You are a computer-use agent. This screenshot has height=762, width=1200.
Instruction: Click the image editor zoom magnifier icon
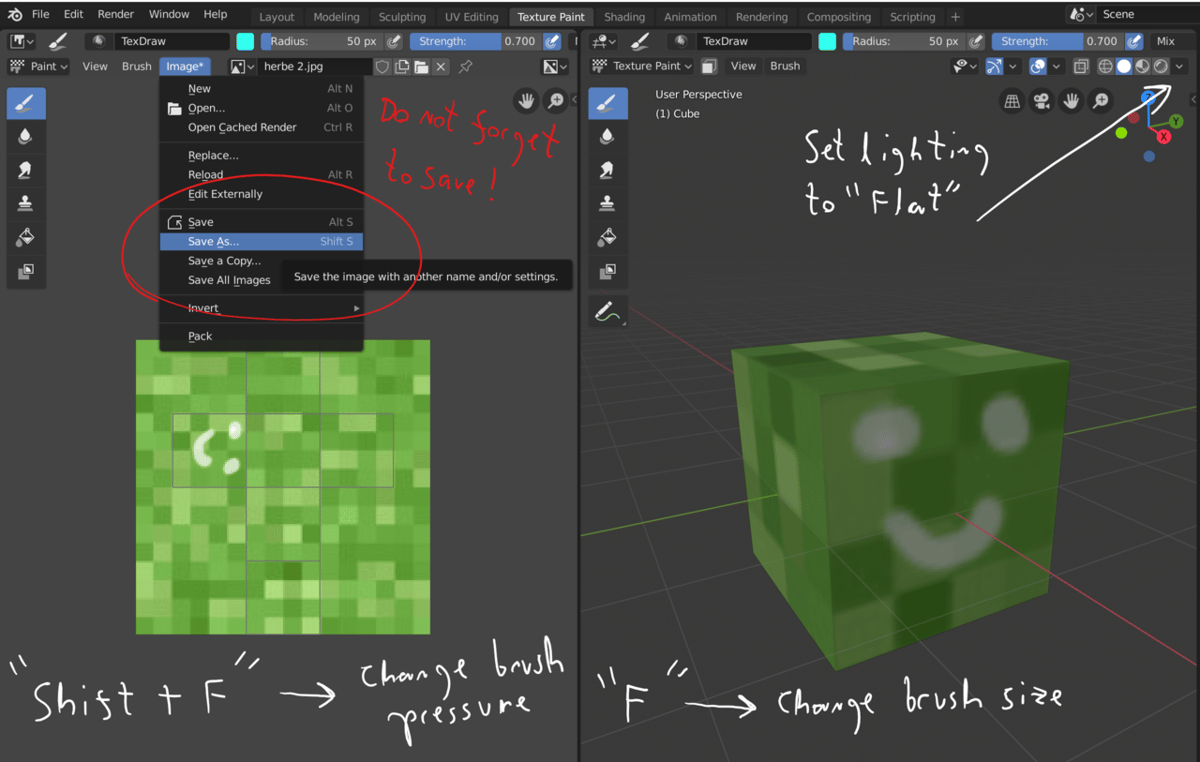(x=555, y=101)
